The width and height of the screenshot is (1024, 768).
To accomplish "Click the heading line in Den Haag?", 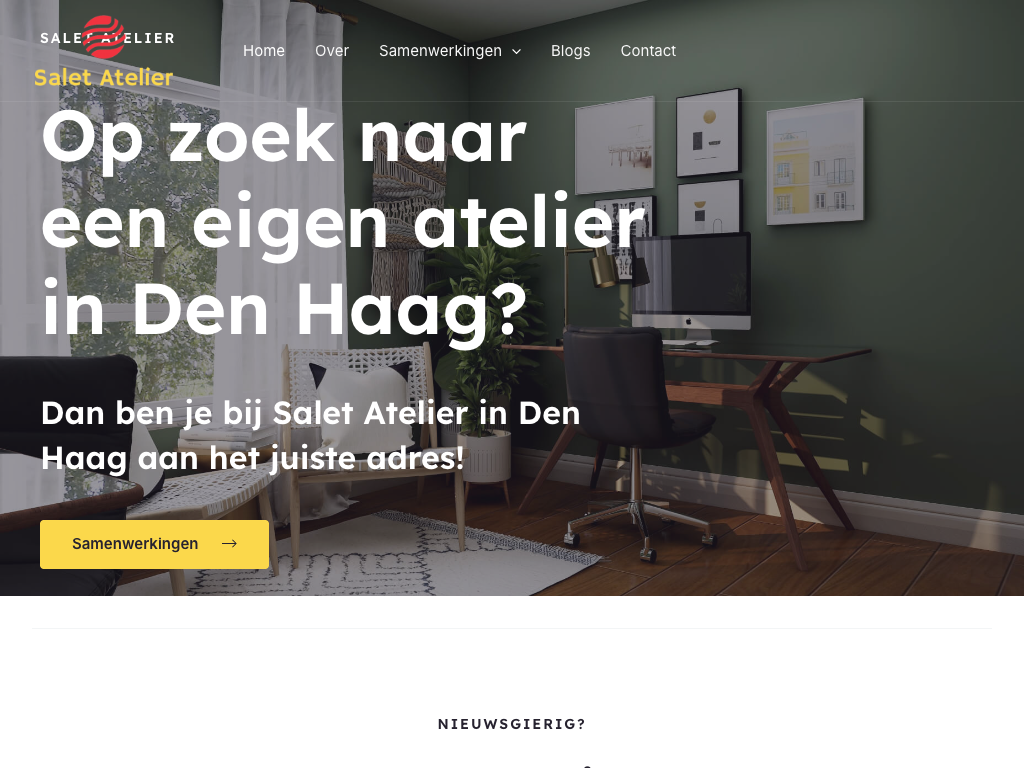I will click(283, 308).
